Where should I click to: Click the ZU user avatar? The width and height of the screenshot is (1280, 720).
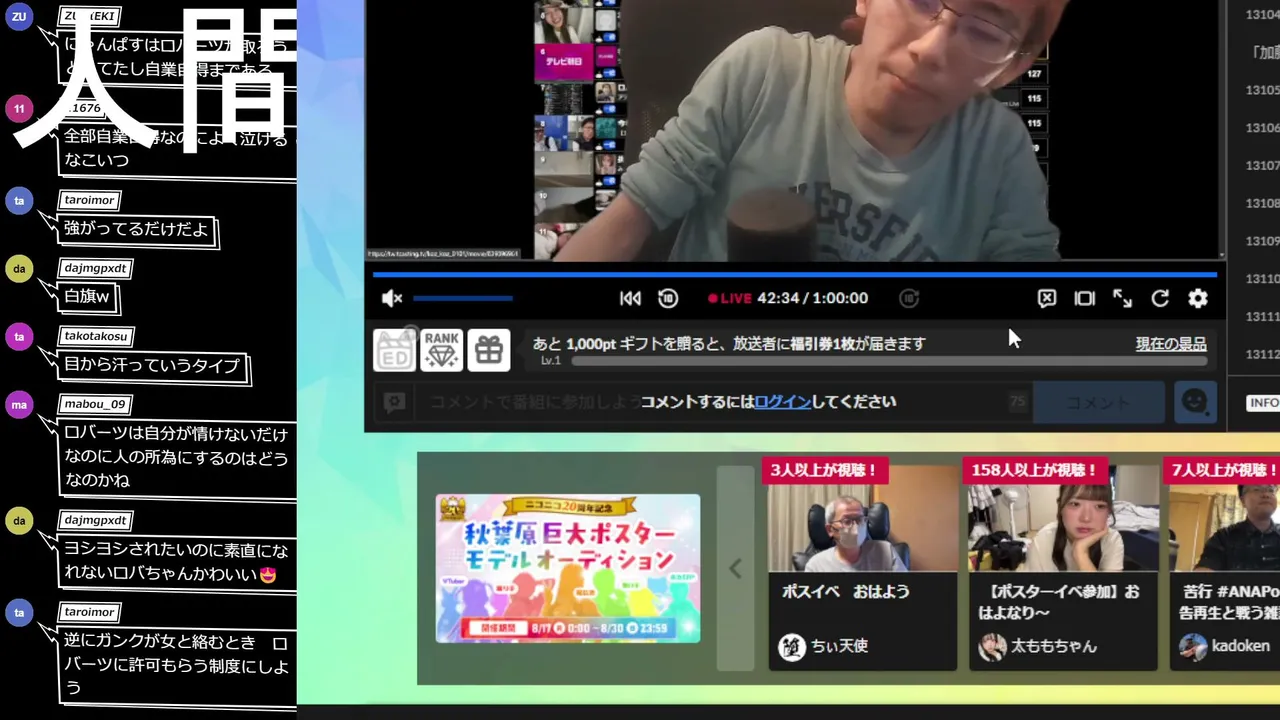[19, 16]
